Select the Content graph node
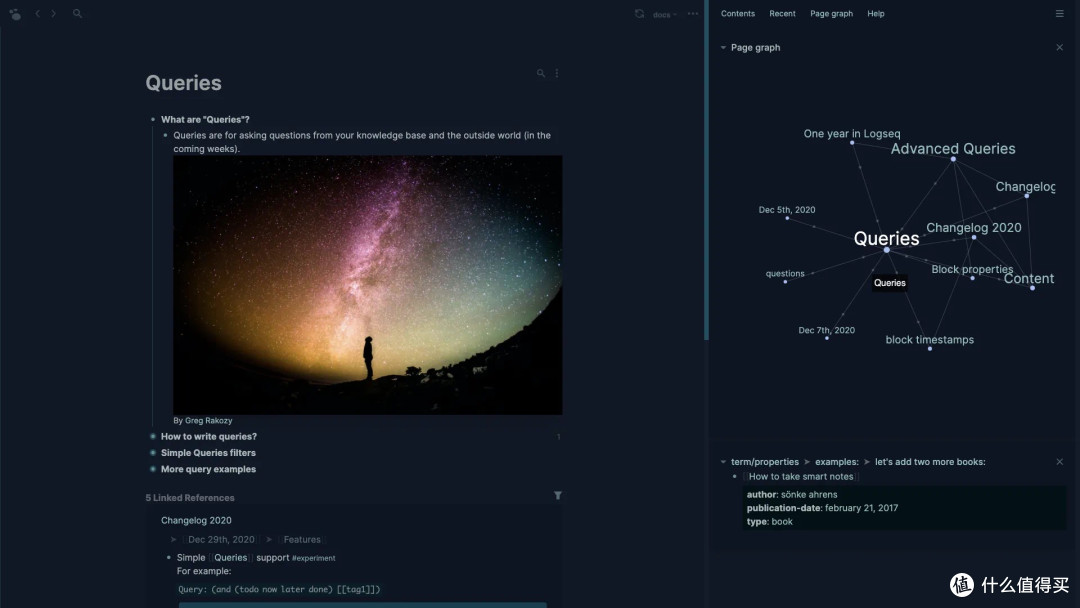Viewport: 1080px width, 608px height. [x=1032, y=288]
